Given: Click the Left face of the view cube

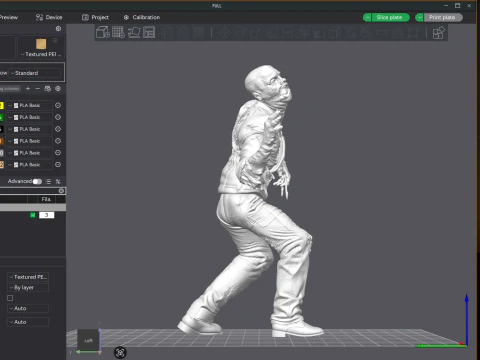Looking at the screenshot, I should (x=88, y=340).
